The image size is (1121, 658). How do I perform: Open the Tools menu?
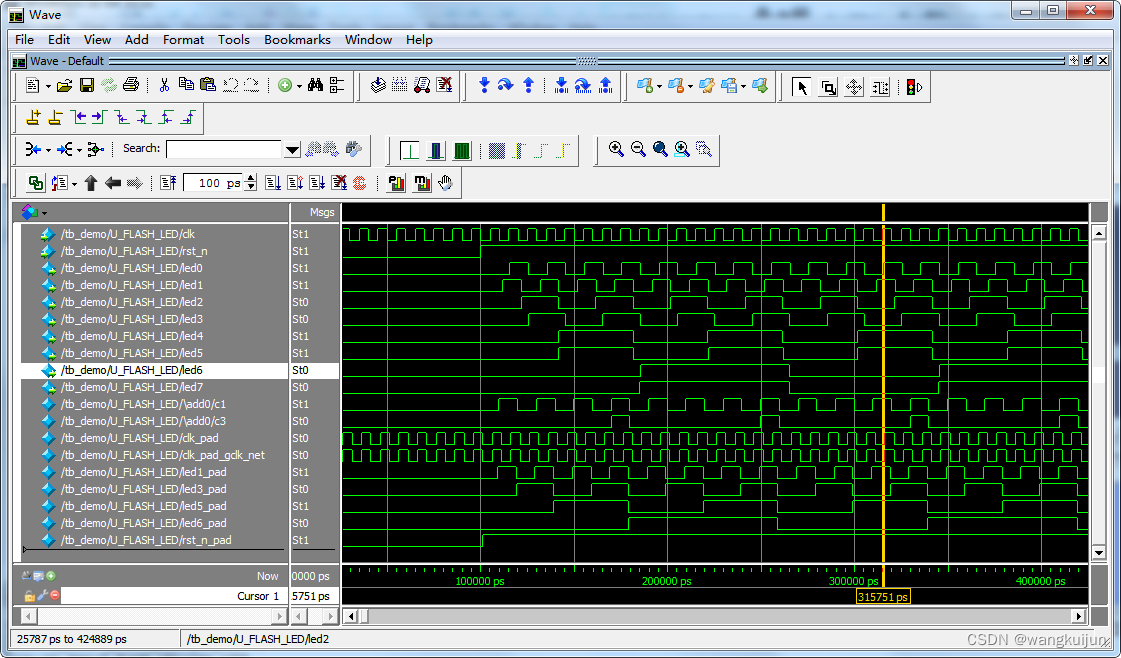click(x=233, y=40)
